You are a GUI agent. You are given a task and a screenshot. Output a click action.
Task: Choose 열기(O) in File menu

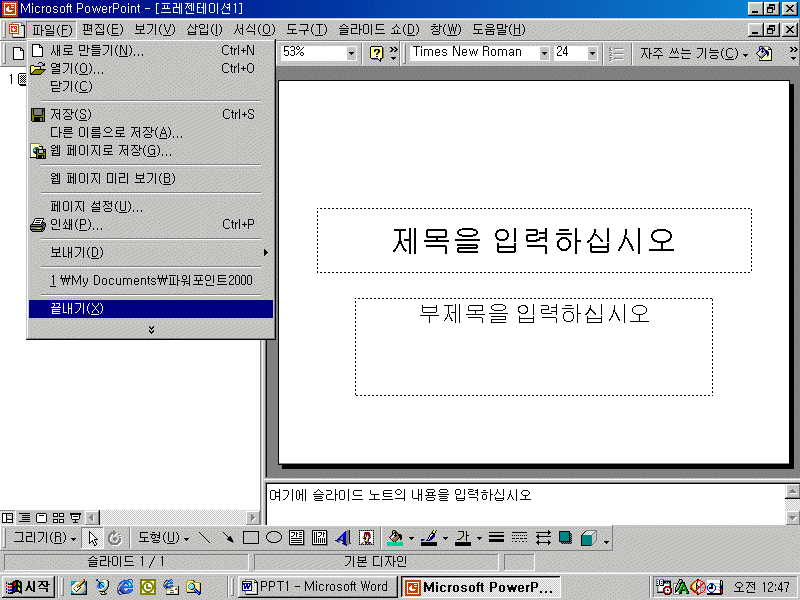[151, 68]
